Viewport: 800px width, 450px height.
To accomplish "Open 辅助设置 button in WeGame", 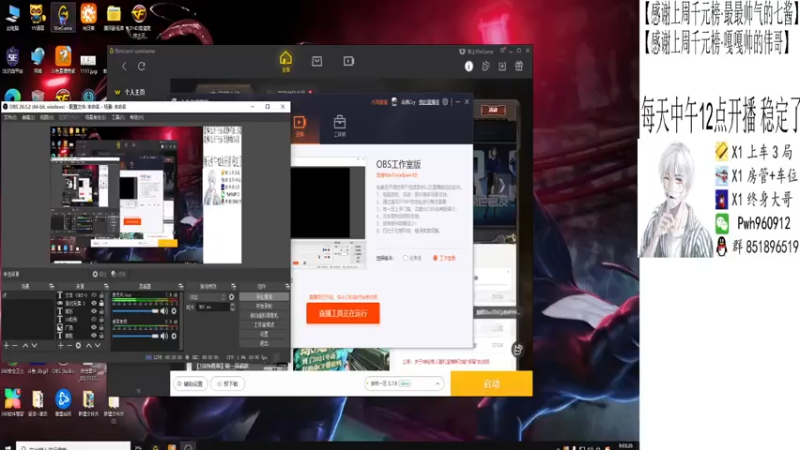I will click(x=190, y=384).
